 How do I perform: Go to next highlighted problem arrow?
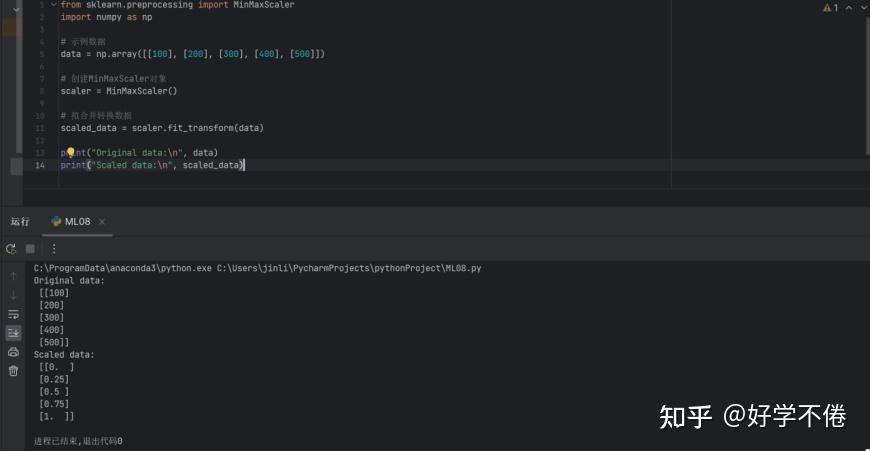point(864,8)
